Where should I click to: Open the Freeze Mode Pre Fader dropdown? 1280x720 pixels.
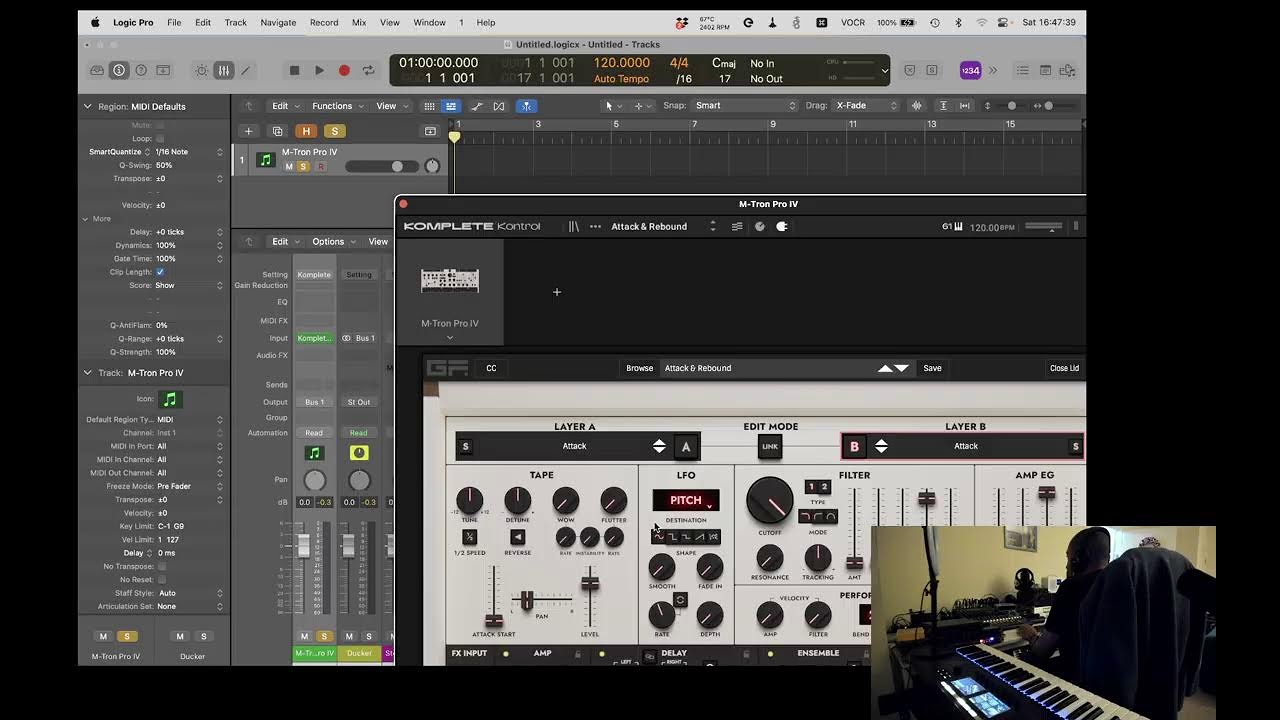pos(190,486)
